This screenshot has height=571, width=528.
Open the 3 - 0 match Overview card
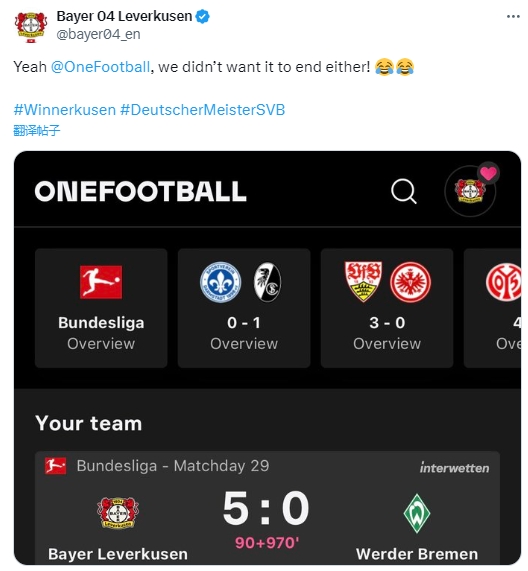(x=387, y=308)
